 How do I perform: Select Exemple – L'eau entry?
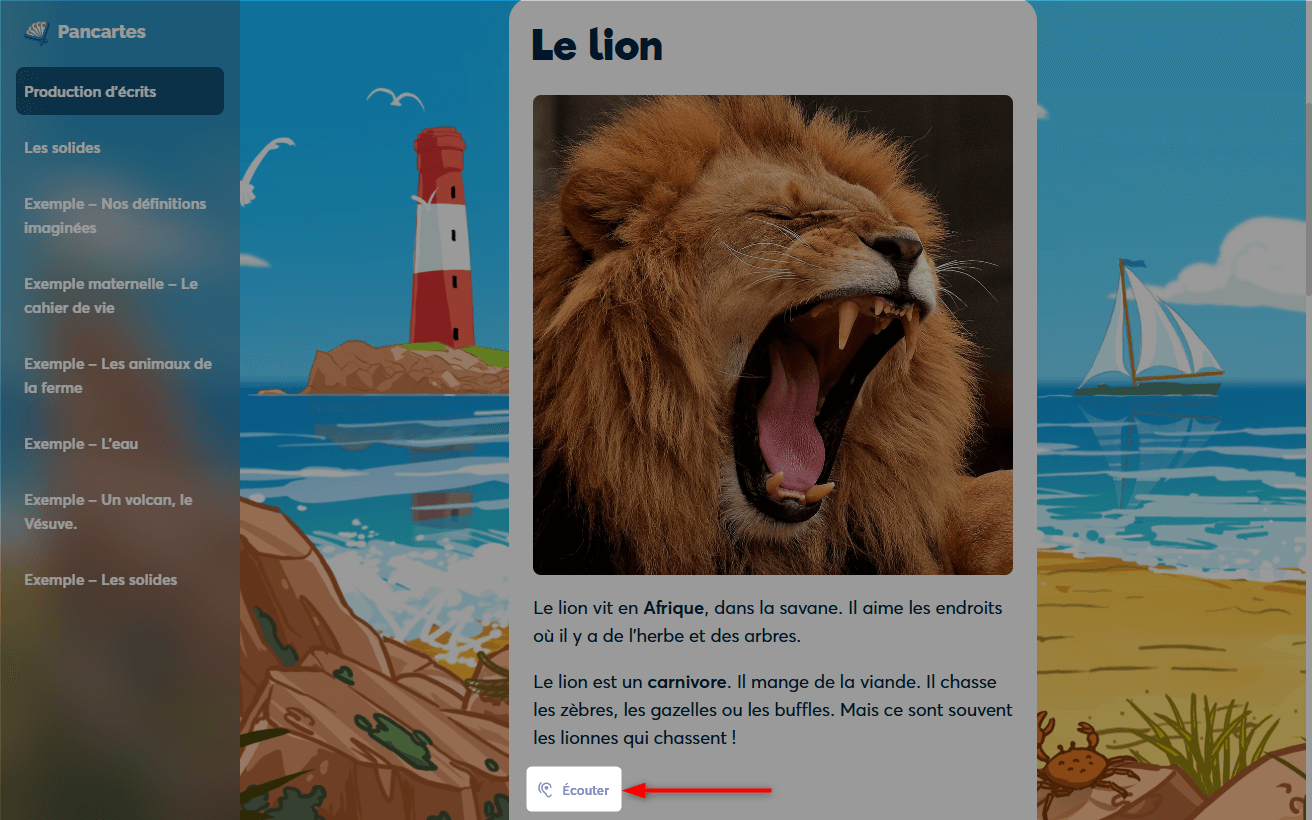tap(81, 444)
